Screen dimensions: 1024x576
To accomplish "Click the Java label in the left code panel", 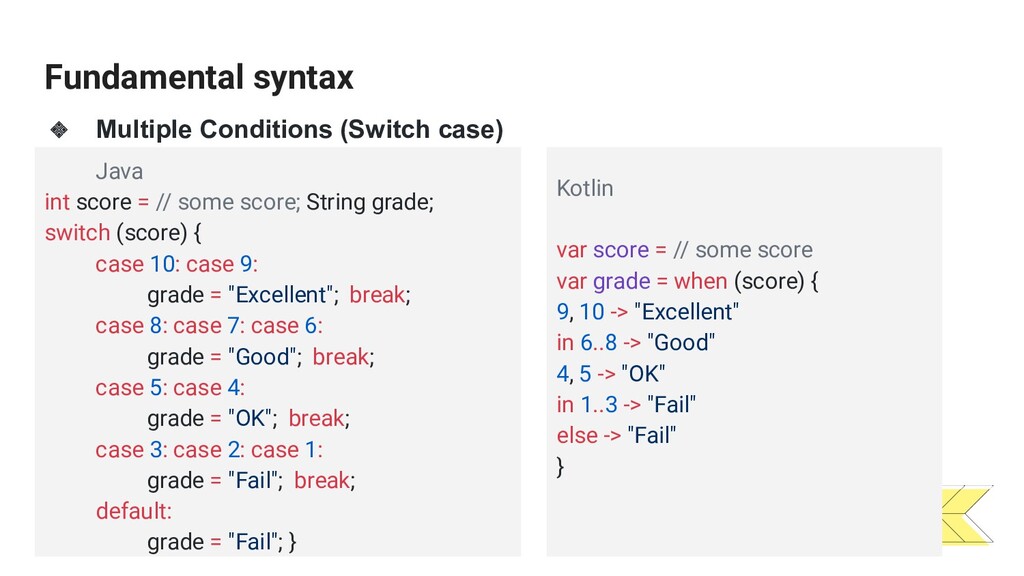I will point(119,171).
